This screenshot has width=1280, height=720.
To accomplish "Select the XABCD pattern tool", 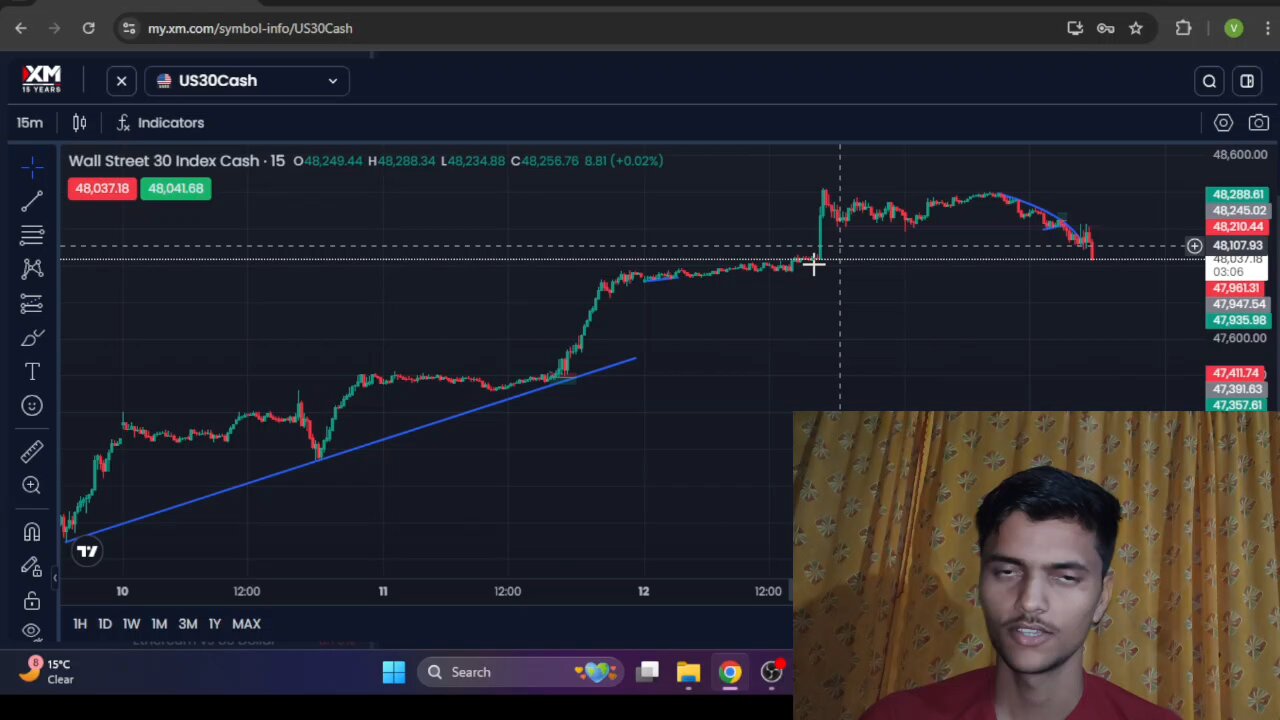I will pos(32,268).
